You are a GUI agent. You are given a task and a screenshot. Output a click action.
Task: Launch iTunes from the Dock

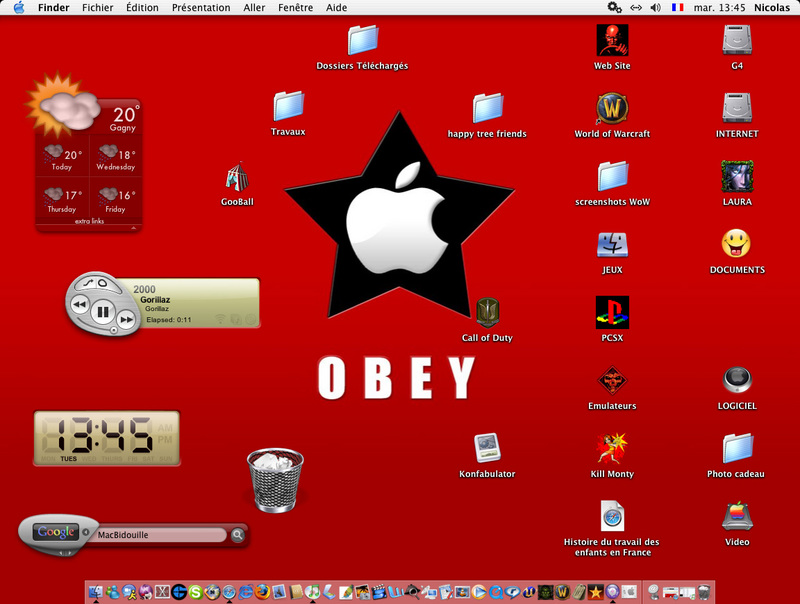coord(312,592)
